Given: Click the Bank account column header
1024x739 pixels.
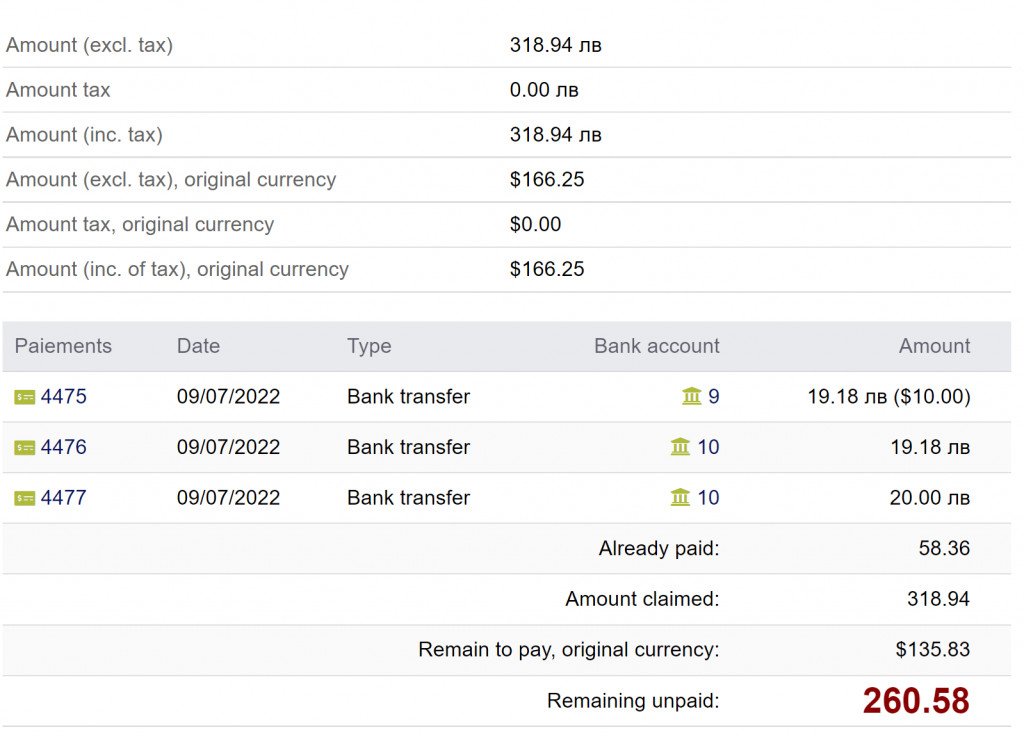Looking at the screenshot, I should pyautogui.click(x=656, y=346).
